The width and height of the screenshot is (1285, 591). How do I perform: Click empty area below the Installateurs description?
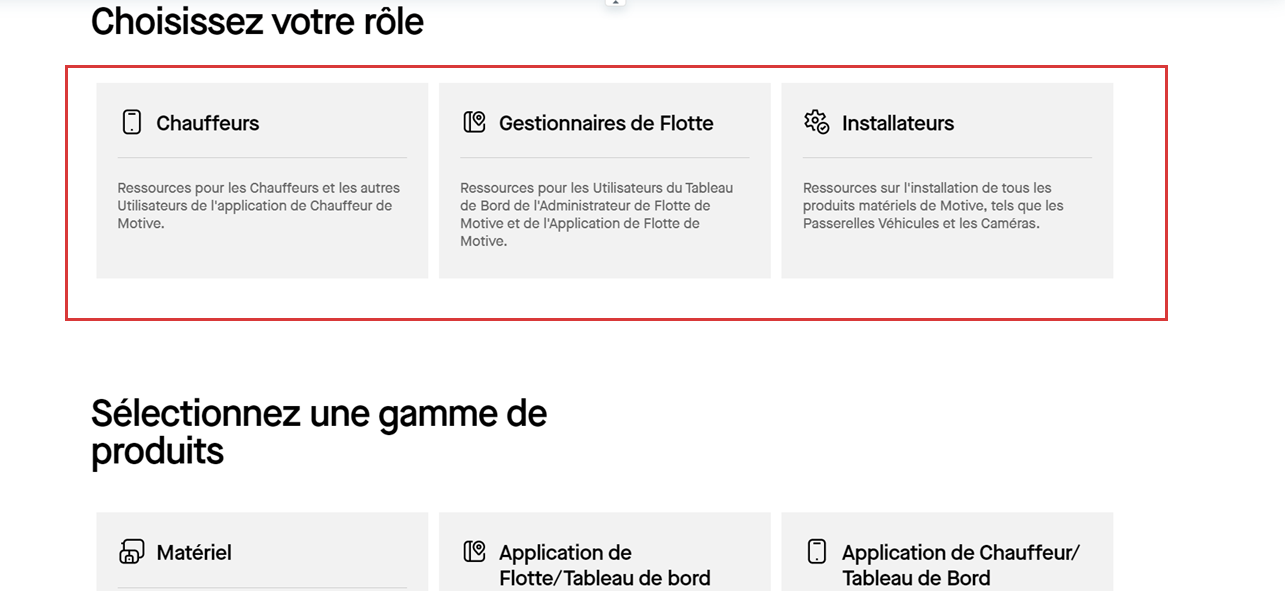pyautogui.click(x=947, y=256)
